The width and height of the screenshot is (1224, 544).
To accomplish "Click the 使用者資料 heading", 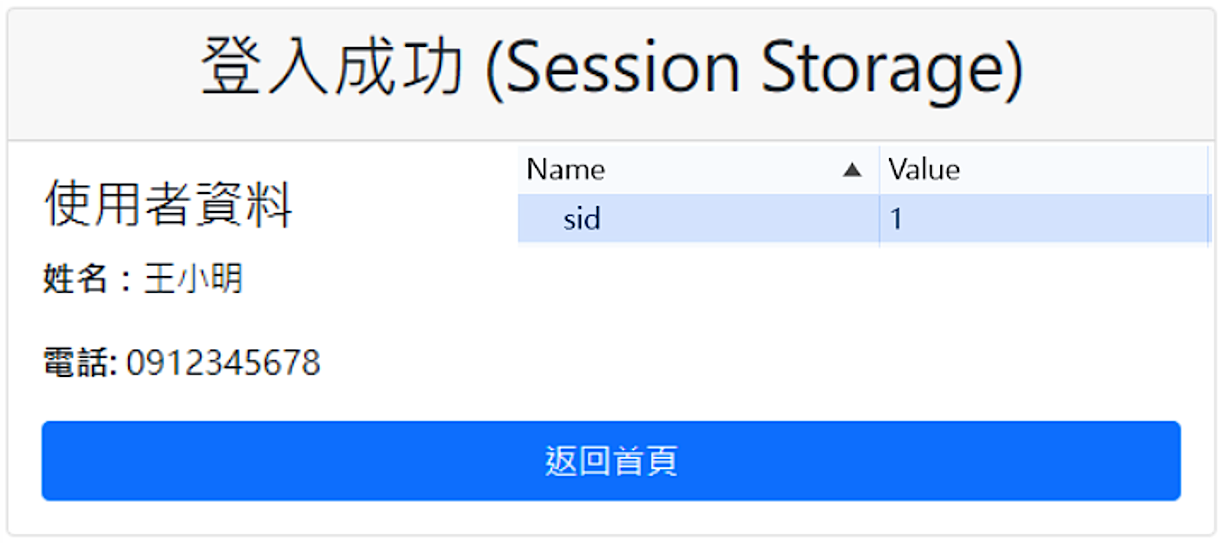I will [x=168, y=205].
